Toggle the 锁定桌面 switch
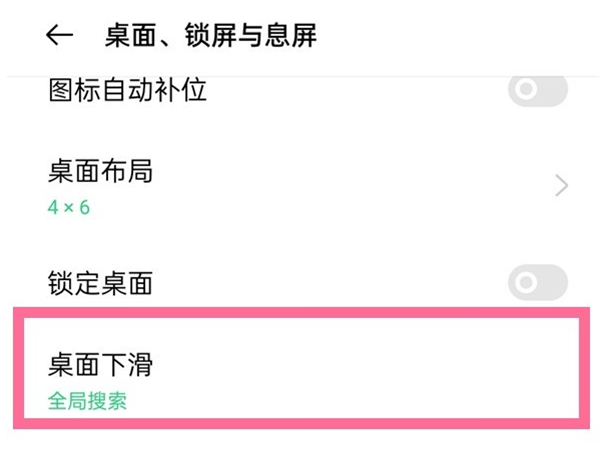This screenshot has width=600, height=450. click(537, 283)
